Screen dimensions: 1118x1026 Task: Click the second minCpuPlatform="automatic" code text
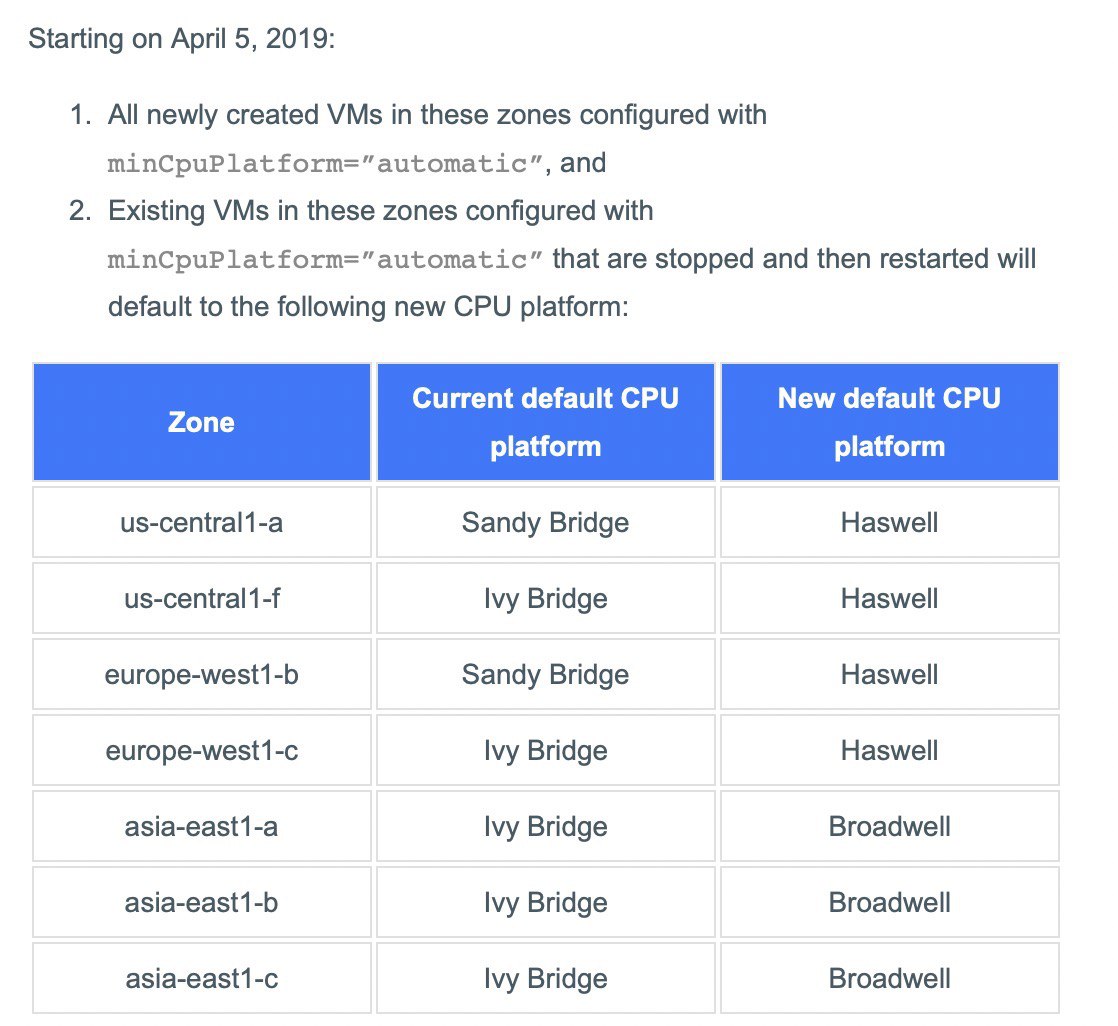(x=326, y=259)
